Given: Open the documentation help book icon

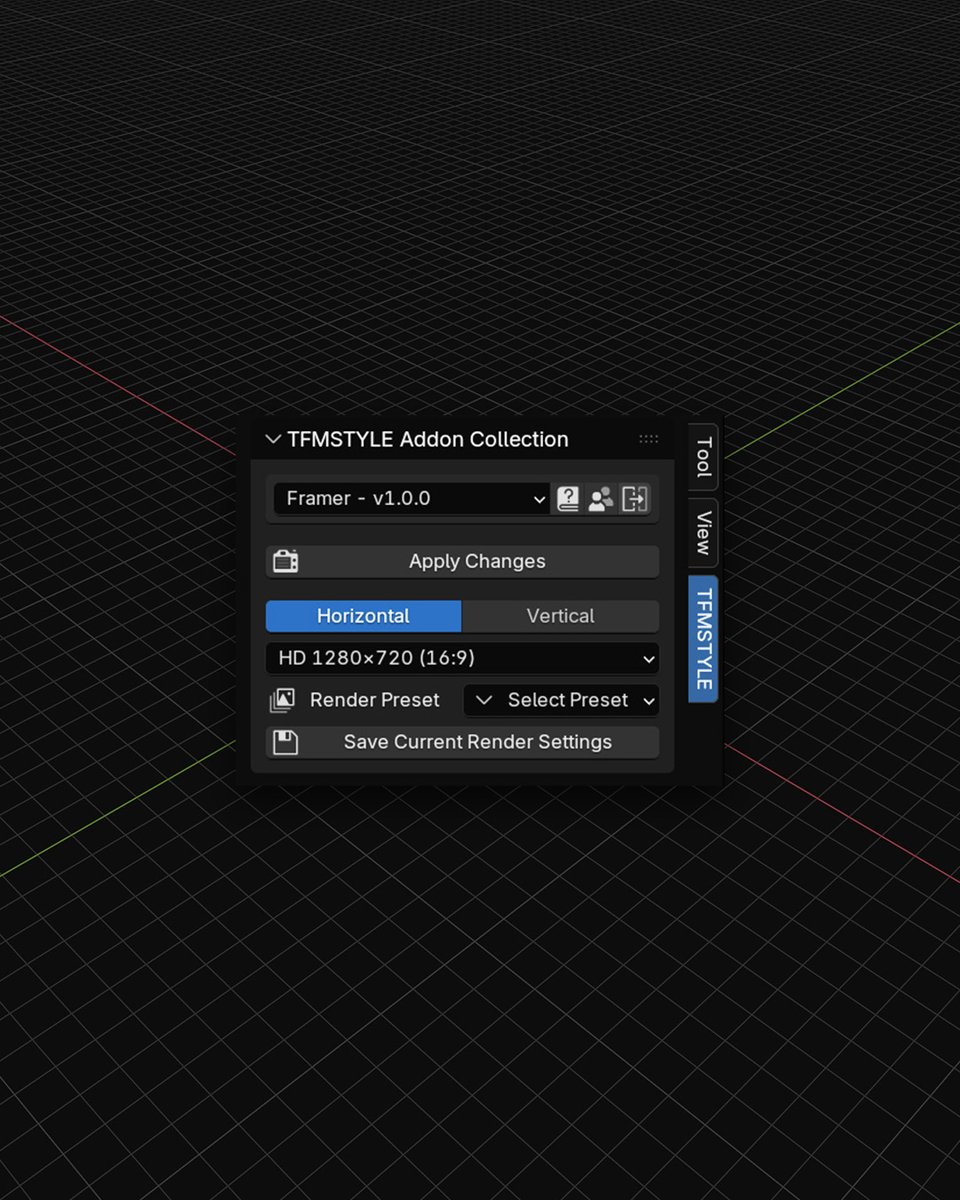Looking at the screenshot, I should tap(568, 498).
